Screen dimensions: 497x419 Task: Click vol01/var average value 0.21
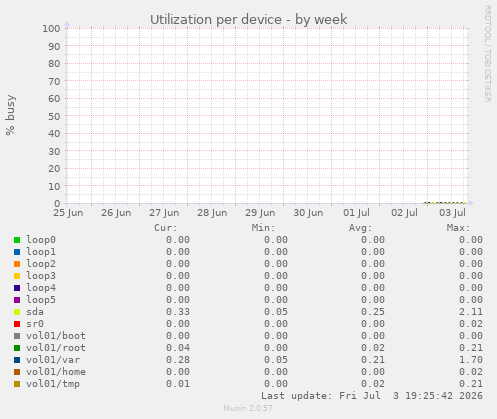pos(373,360)
